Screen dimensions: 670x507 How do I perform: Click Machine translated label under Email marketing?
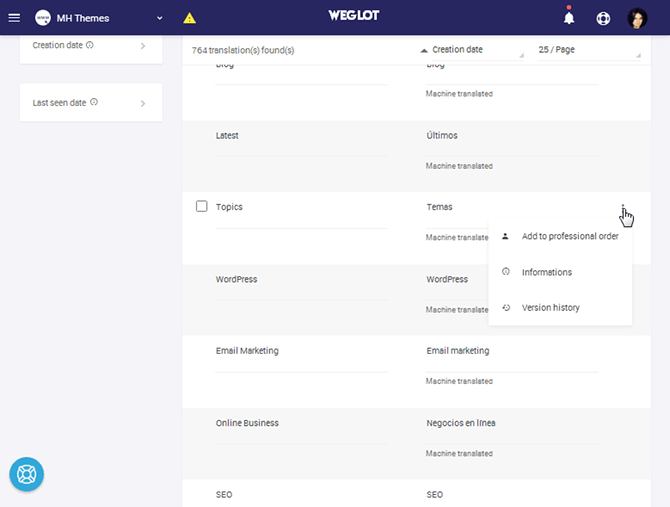[459, 381]
